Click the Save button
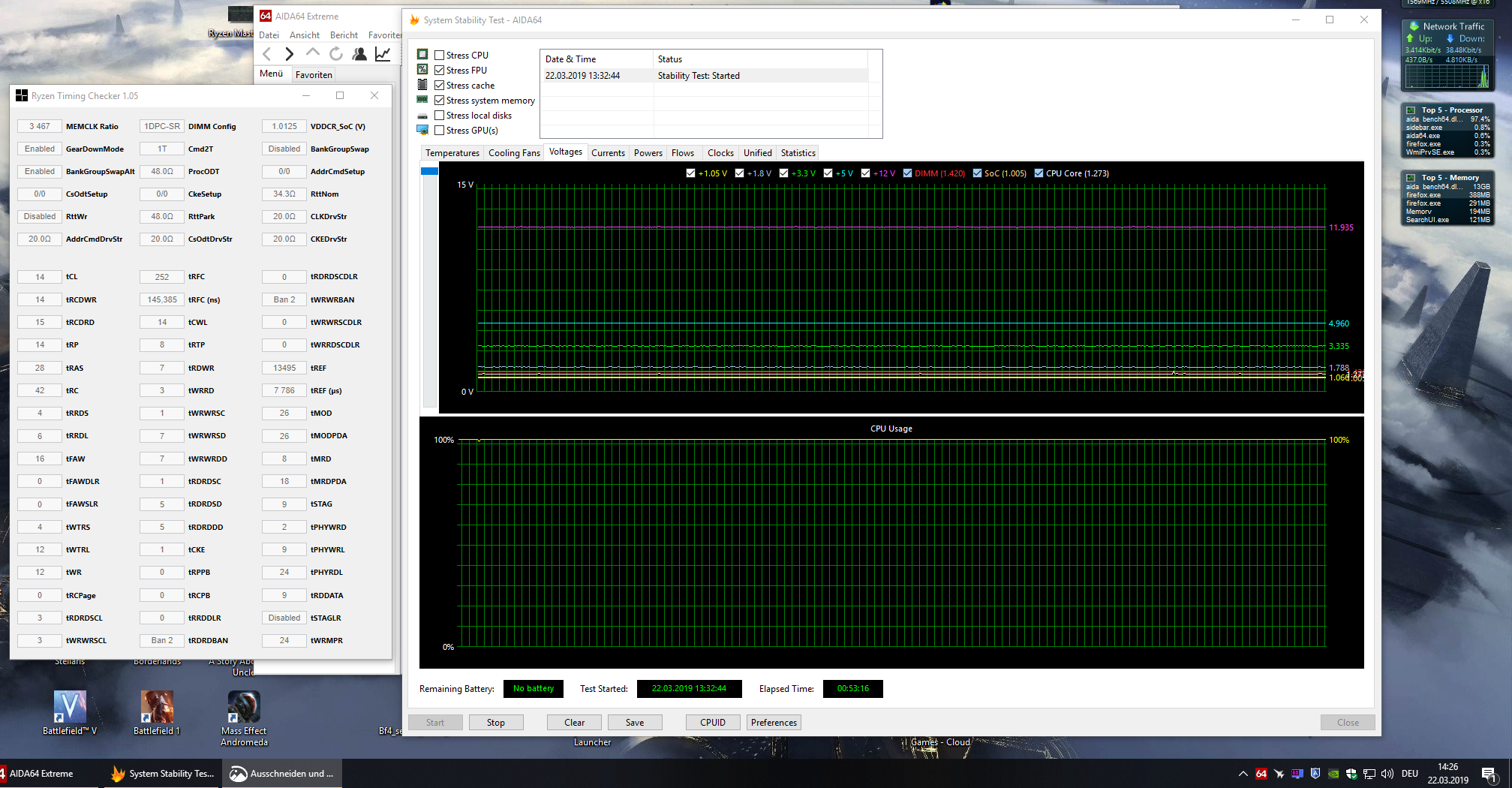This screenshot has height=788, width=1512. (x=635, y=723)
